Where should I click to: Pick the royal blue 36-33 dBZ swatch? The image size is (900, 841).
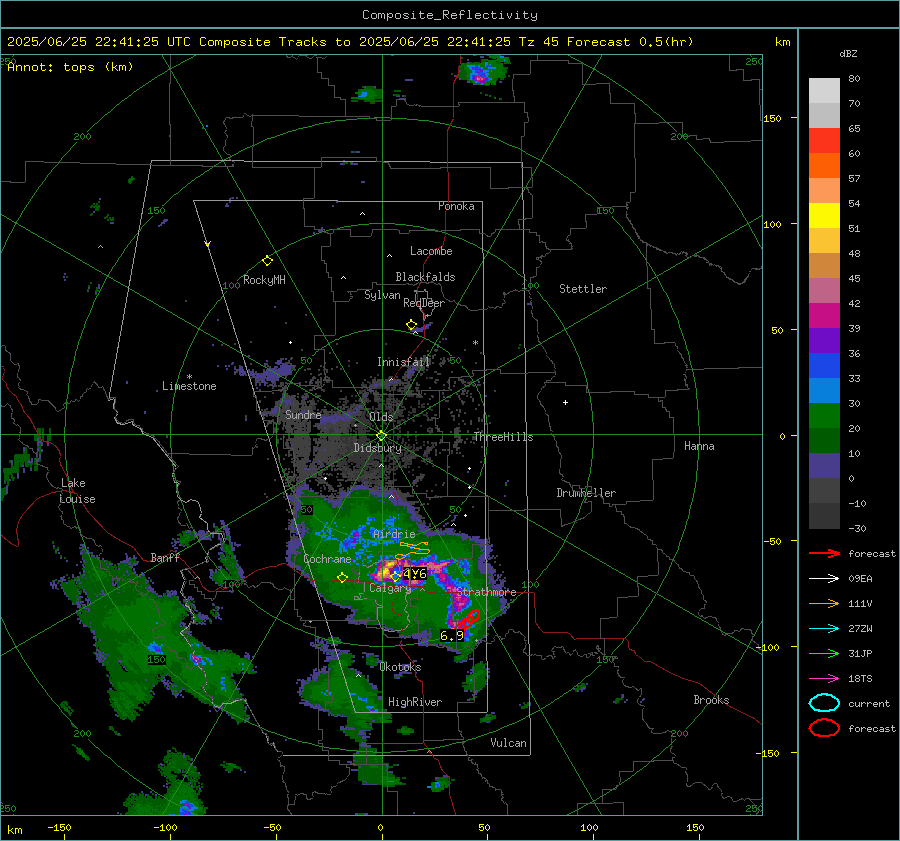(824, 366)
